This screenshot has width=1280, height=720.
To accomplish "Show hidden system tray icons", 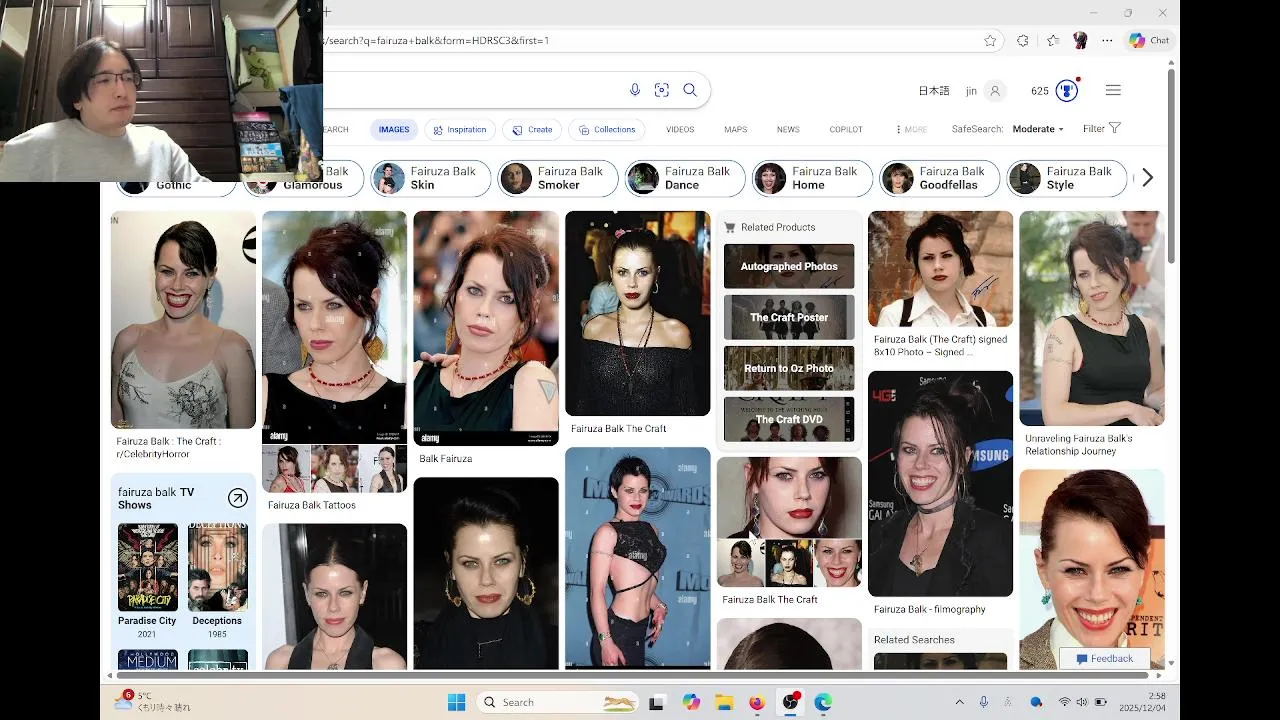I will pos(959,702).
